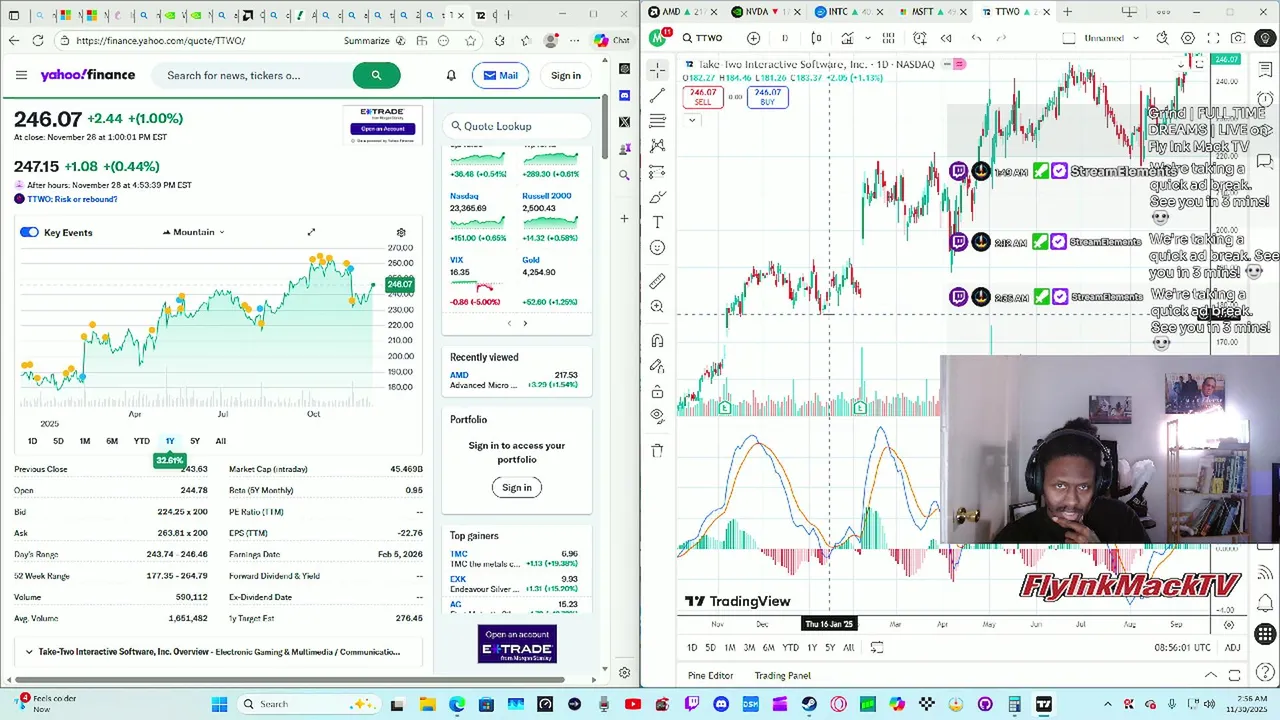Click the compare or add symbol plus icon
The width and height of the screenshot is (1280, 720).
[753, 38]
